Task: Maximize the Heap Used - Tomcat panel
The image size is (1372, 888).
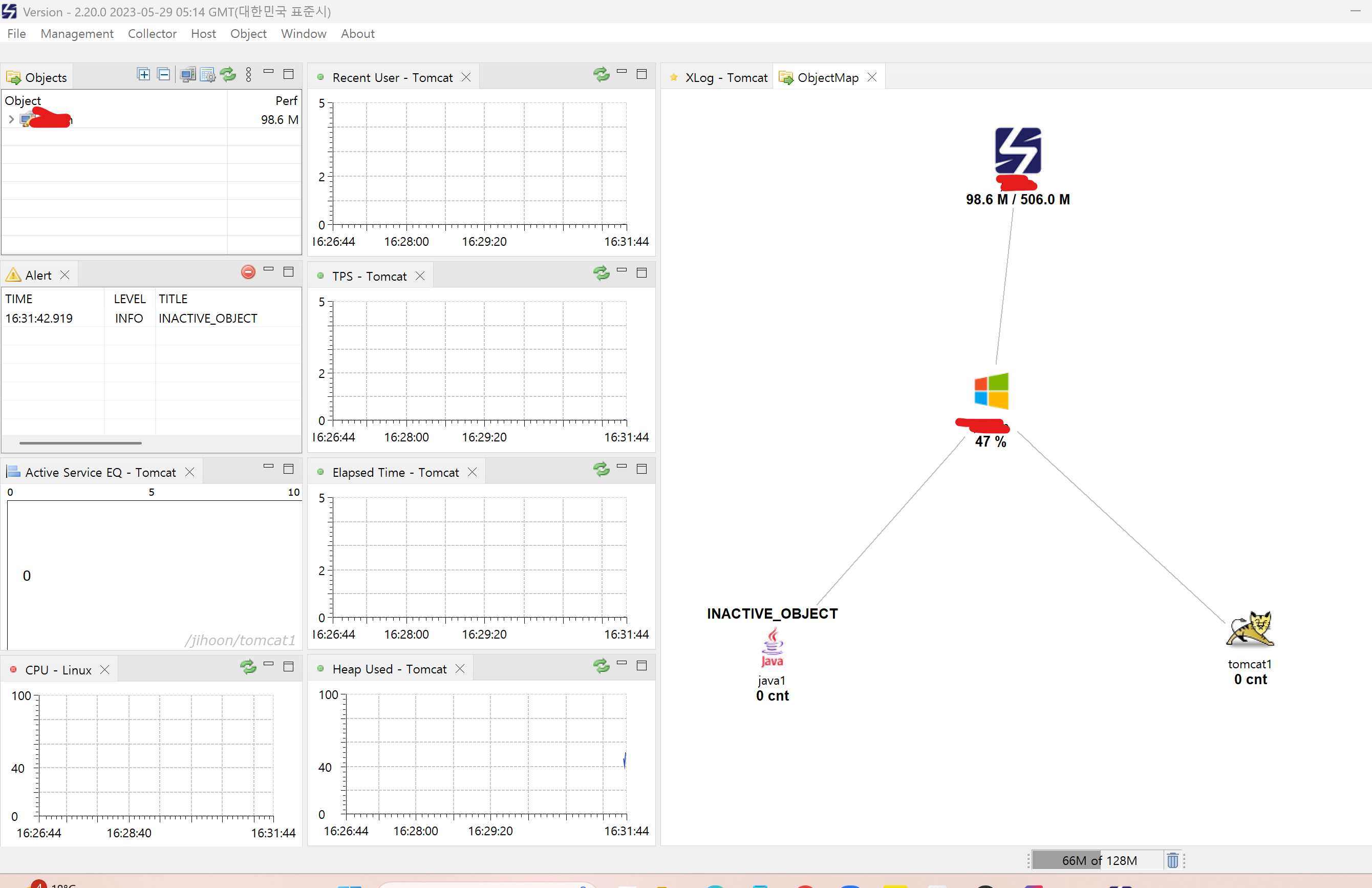Action: point(641,666)
